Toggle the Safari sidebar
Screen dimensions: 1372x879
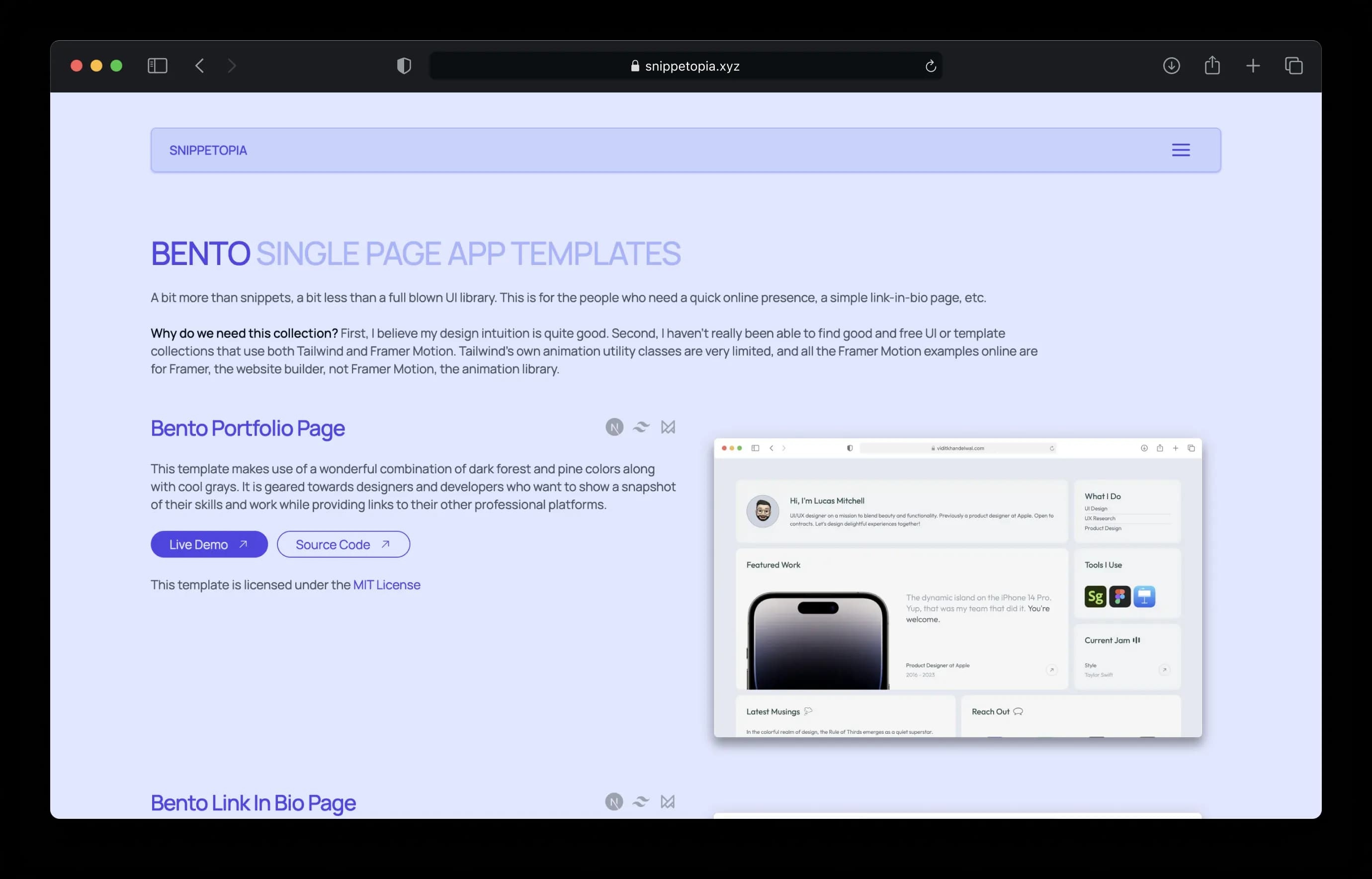click(158, 66)
